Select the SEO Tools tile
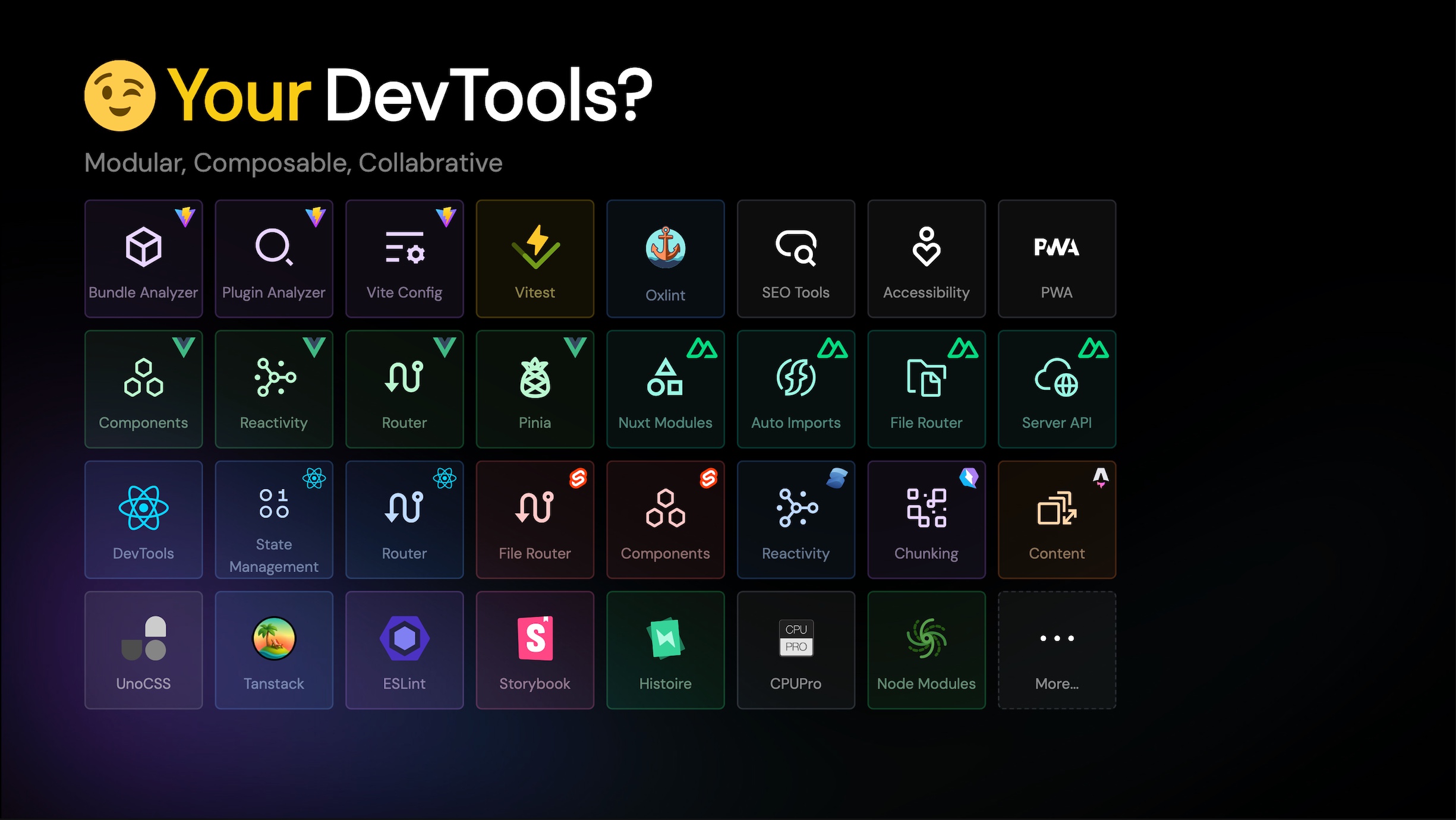1456x820 pixels. 796,258
